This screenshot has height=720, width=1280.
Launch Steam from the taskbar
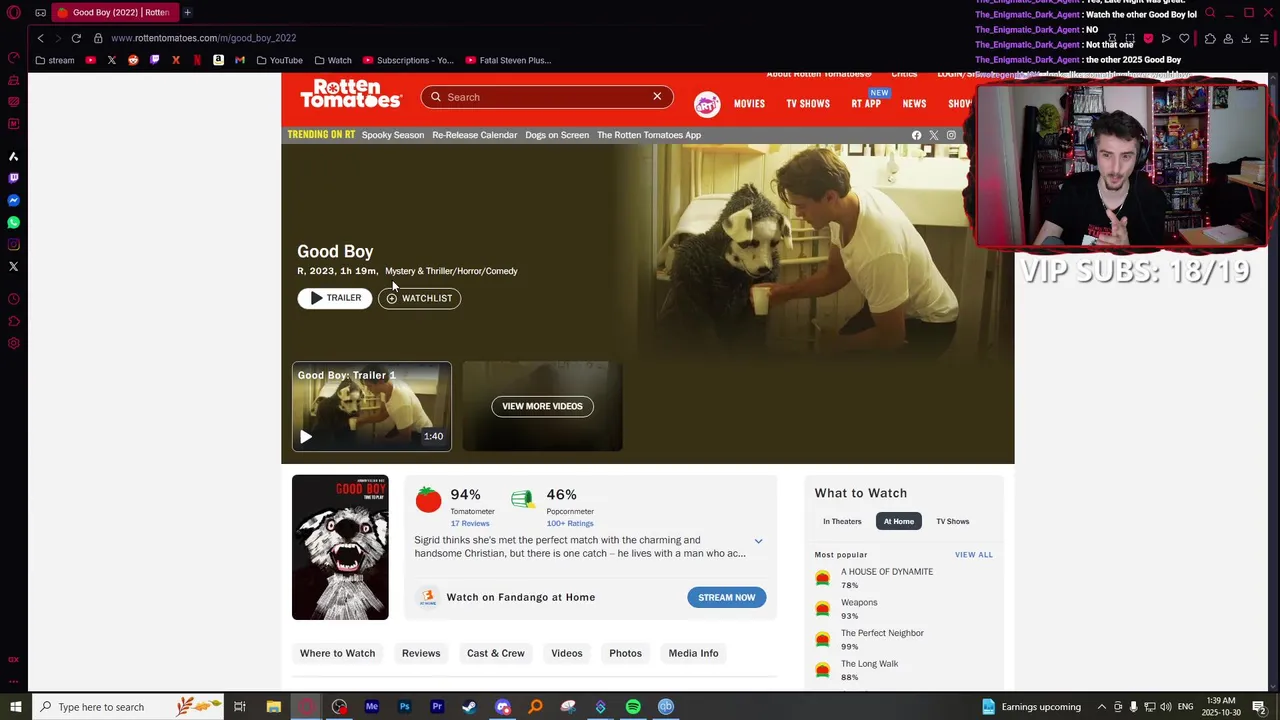click(469, 707)
